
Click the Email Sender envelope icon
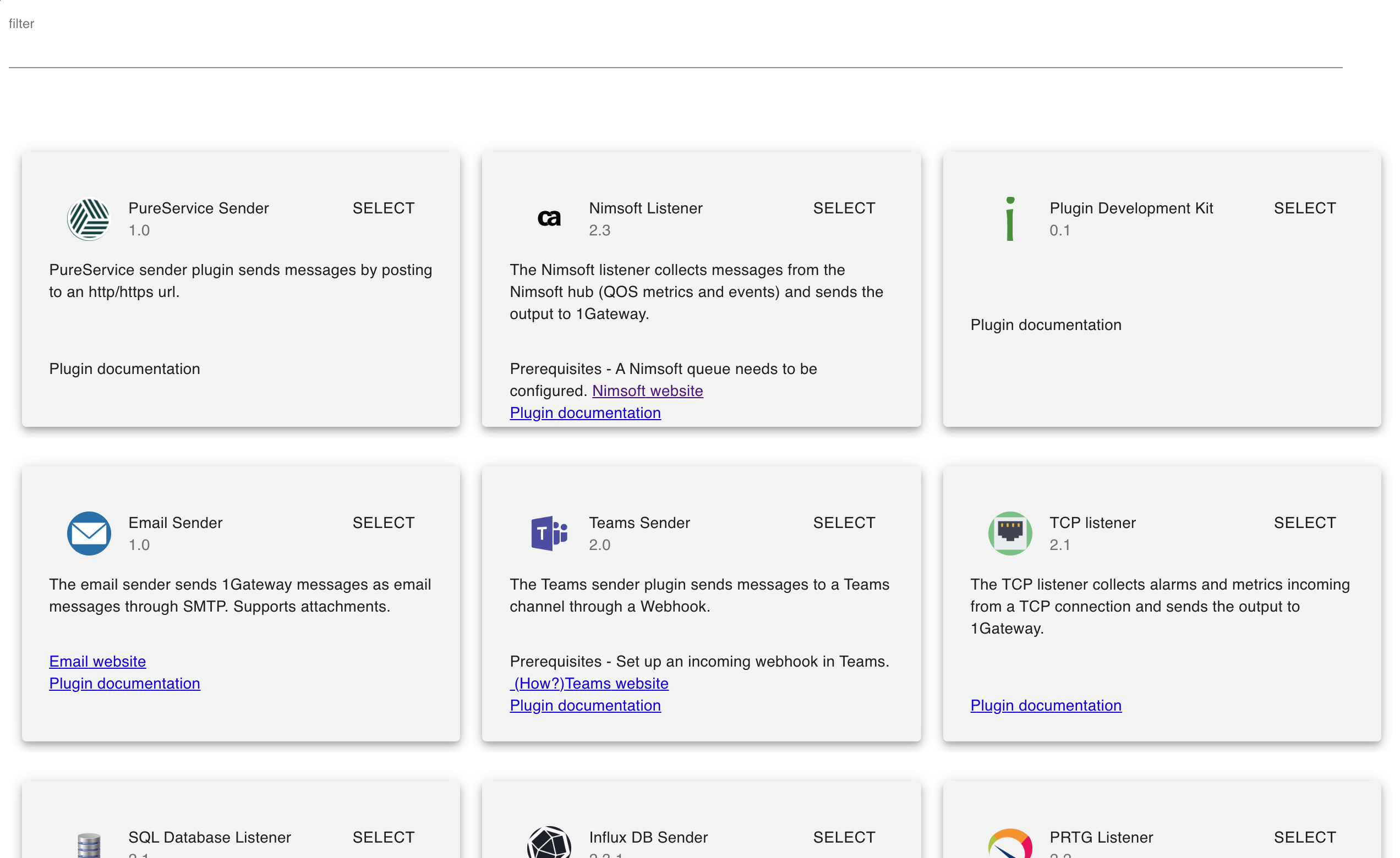point(89,533)
